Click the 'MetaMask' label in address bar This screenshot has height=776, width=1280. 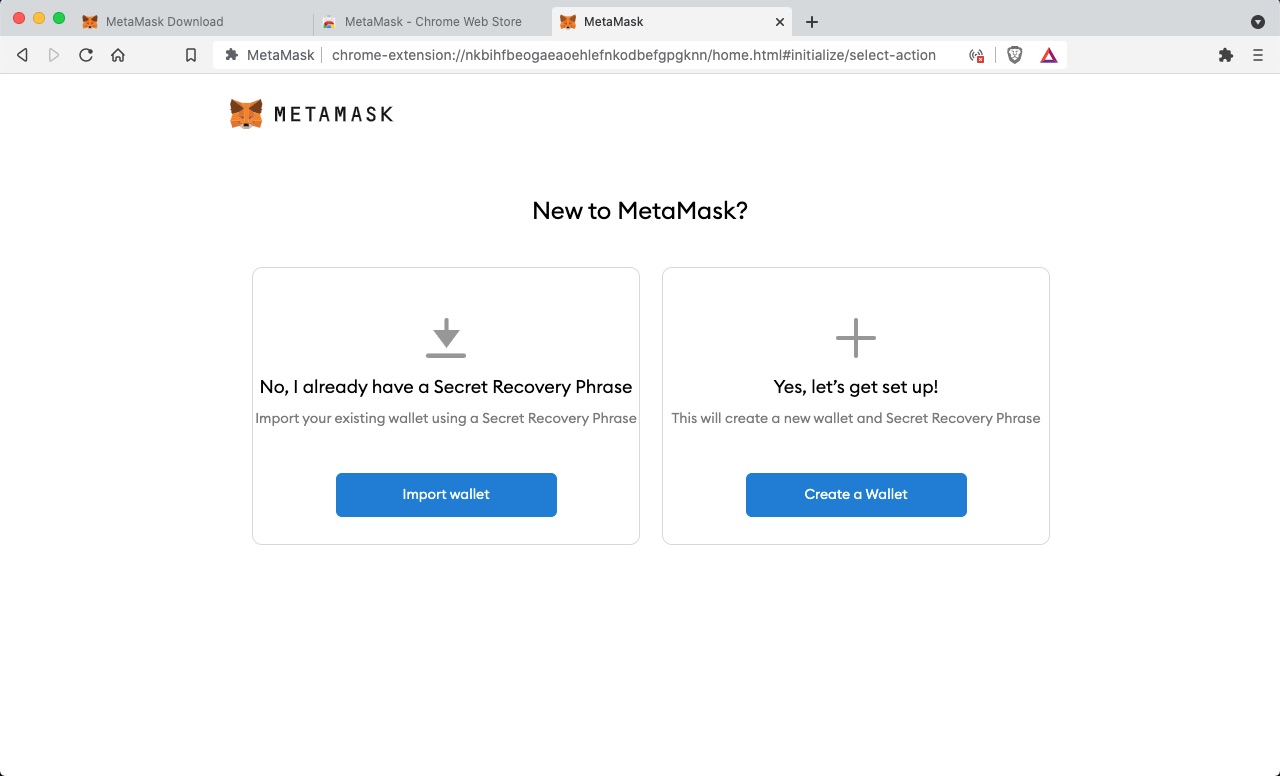tap(280, 55)
